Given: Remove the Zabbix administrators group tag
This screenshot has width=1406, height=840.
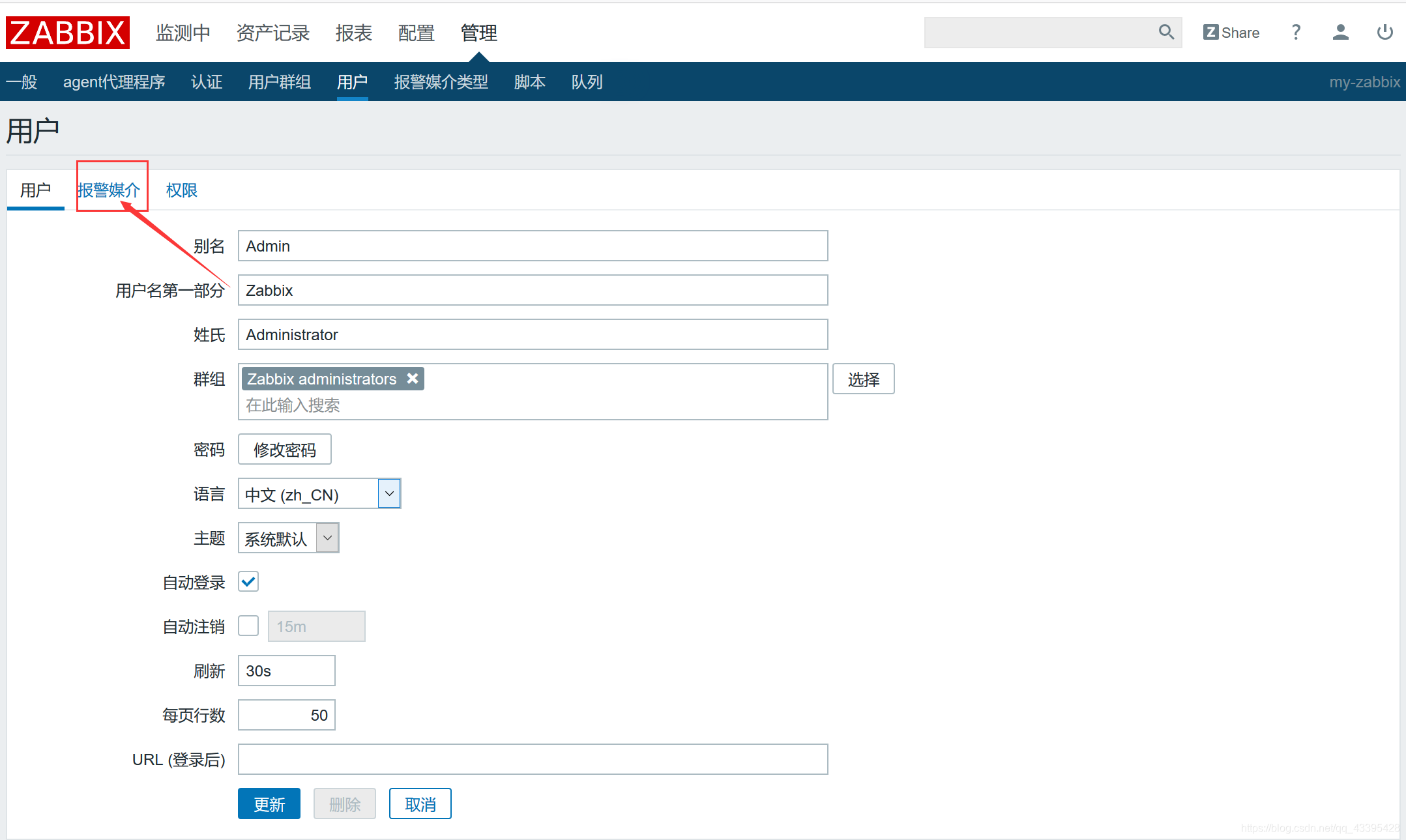Looking at the screenshot, I should 413,378.
